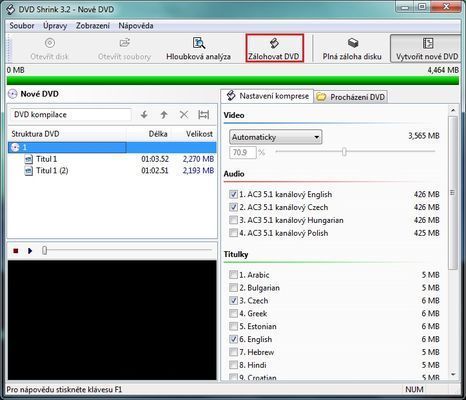
Task: Enable AC3 5.1 Hungarian audio track
Action: click(x=233, y=220)
